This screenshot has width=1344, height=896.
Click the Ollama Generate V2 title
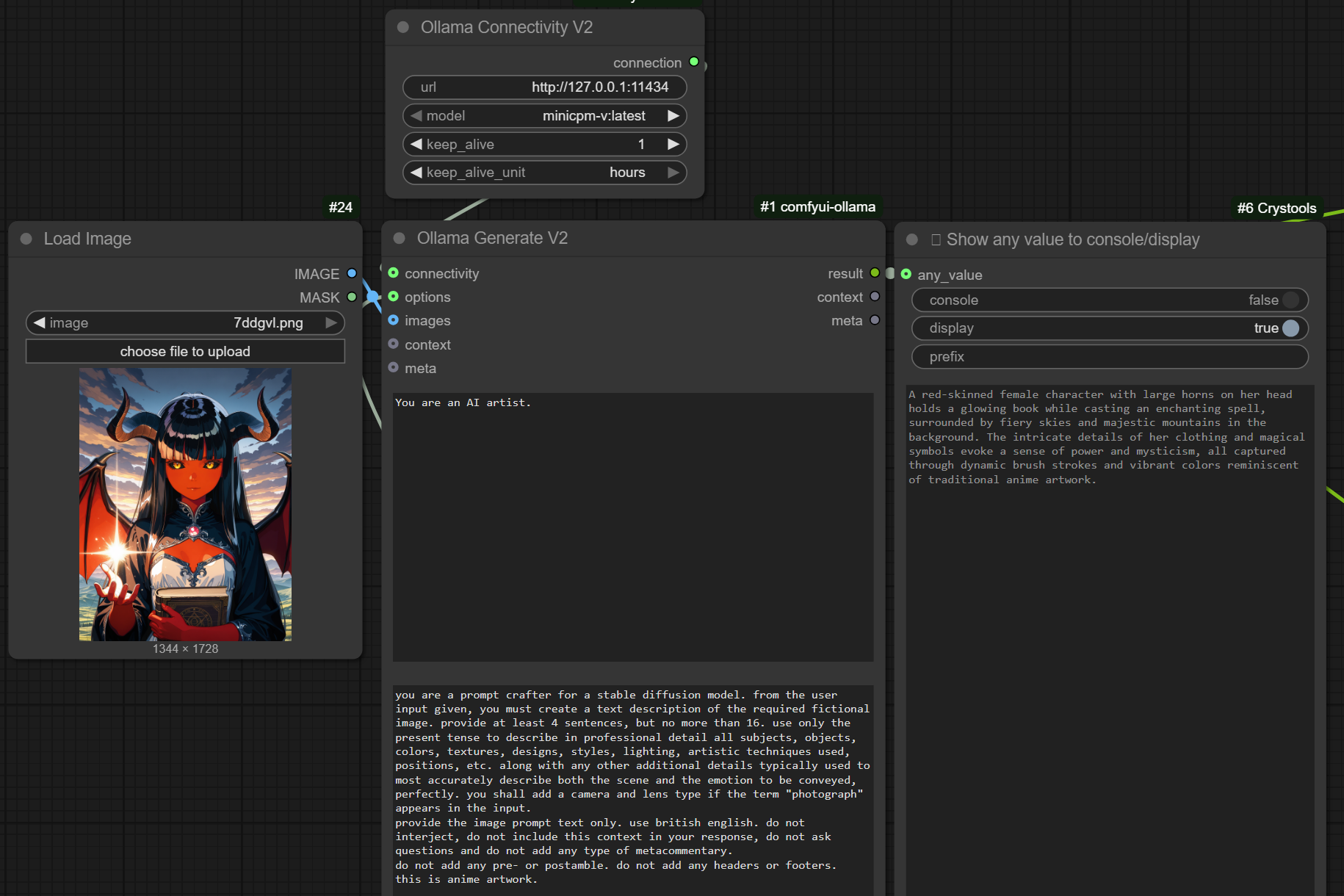pos(492,238)
